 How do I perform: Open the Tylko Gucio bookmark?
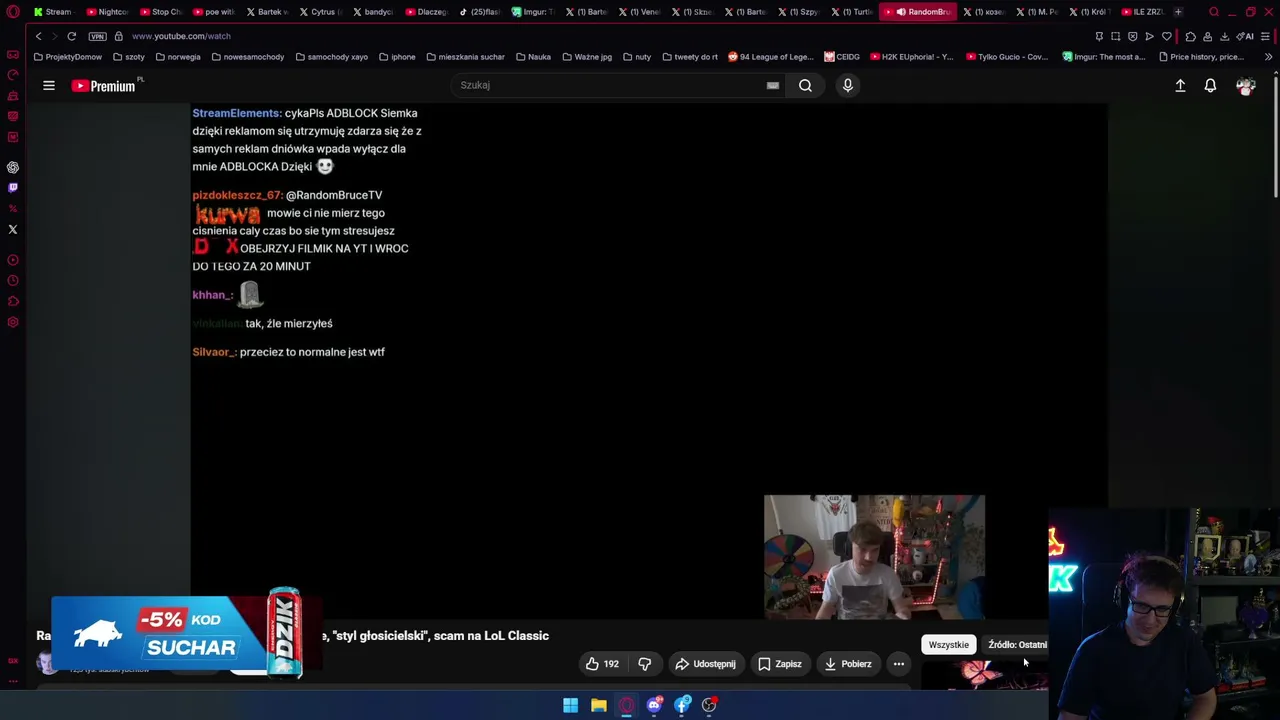point(1007,57)
